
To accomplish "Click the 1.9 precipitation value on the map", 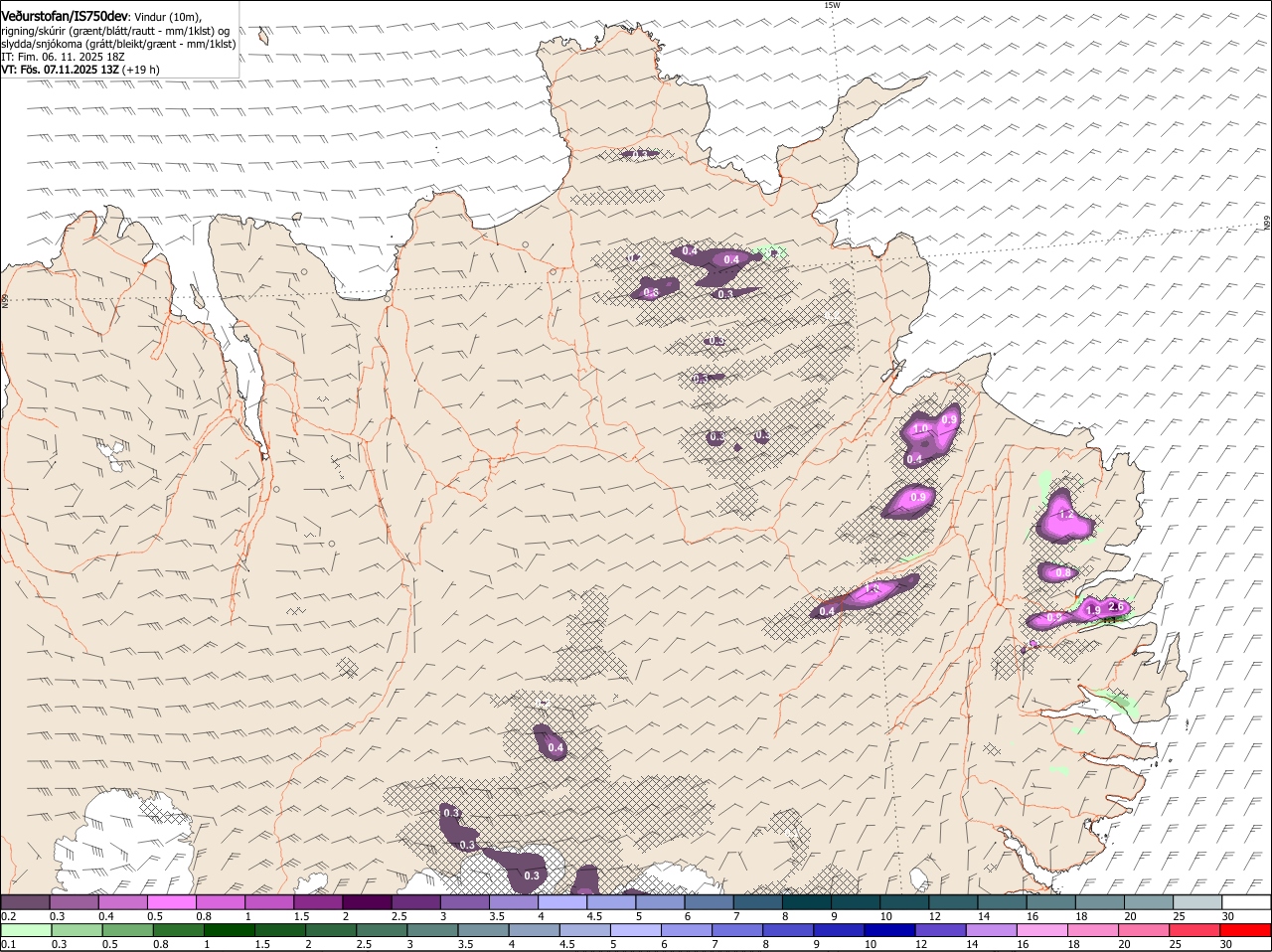I will coord(1092,610).
